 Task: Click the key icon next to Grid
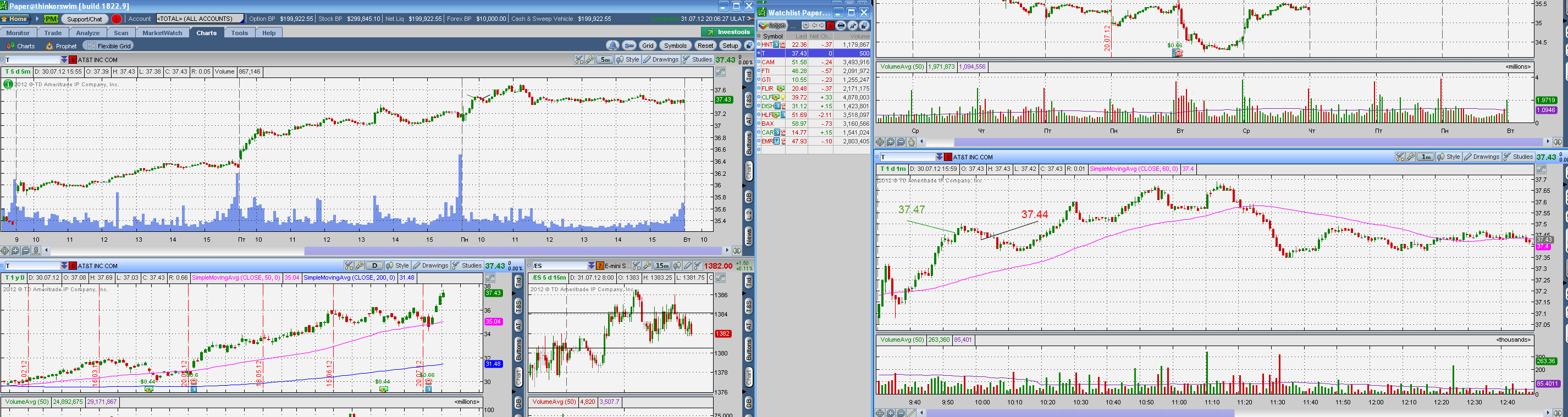click(630, 46)
